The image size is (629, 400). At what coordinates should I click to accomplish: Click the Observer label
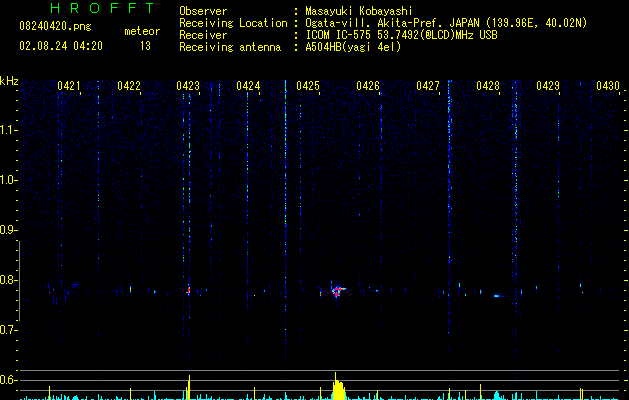[203, 11]
